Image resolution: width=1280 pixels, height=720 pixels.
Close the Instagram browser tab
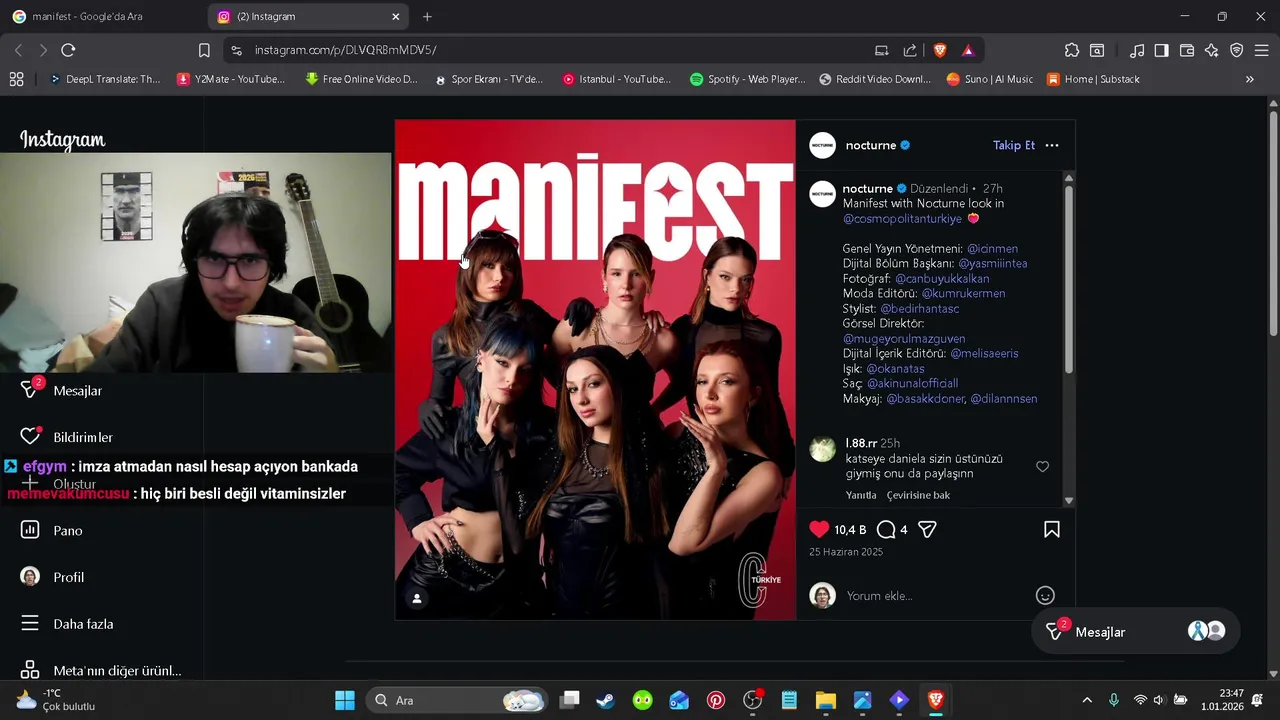tap(395, 16)
